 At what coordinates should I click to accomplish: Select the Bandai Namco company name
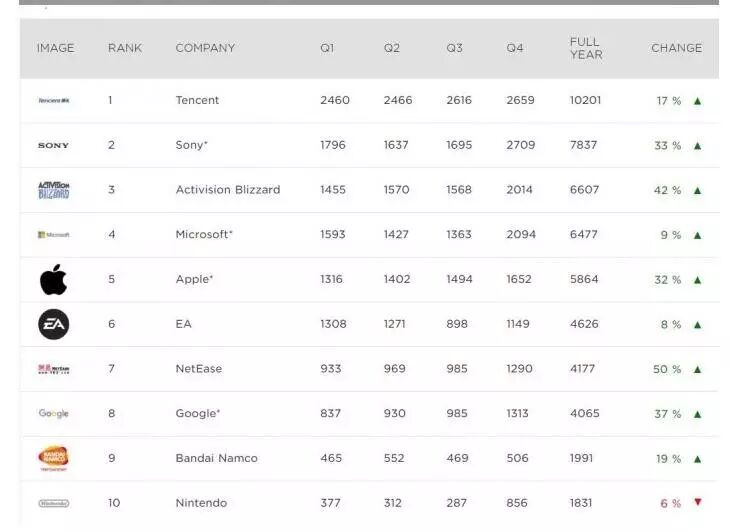216,458
